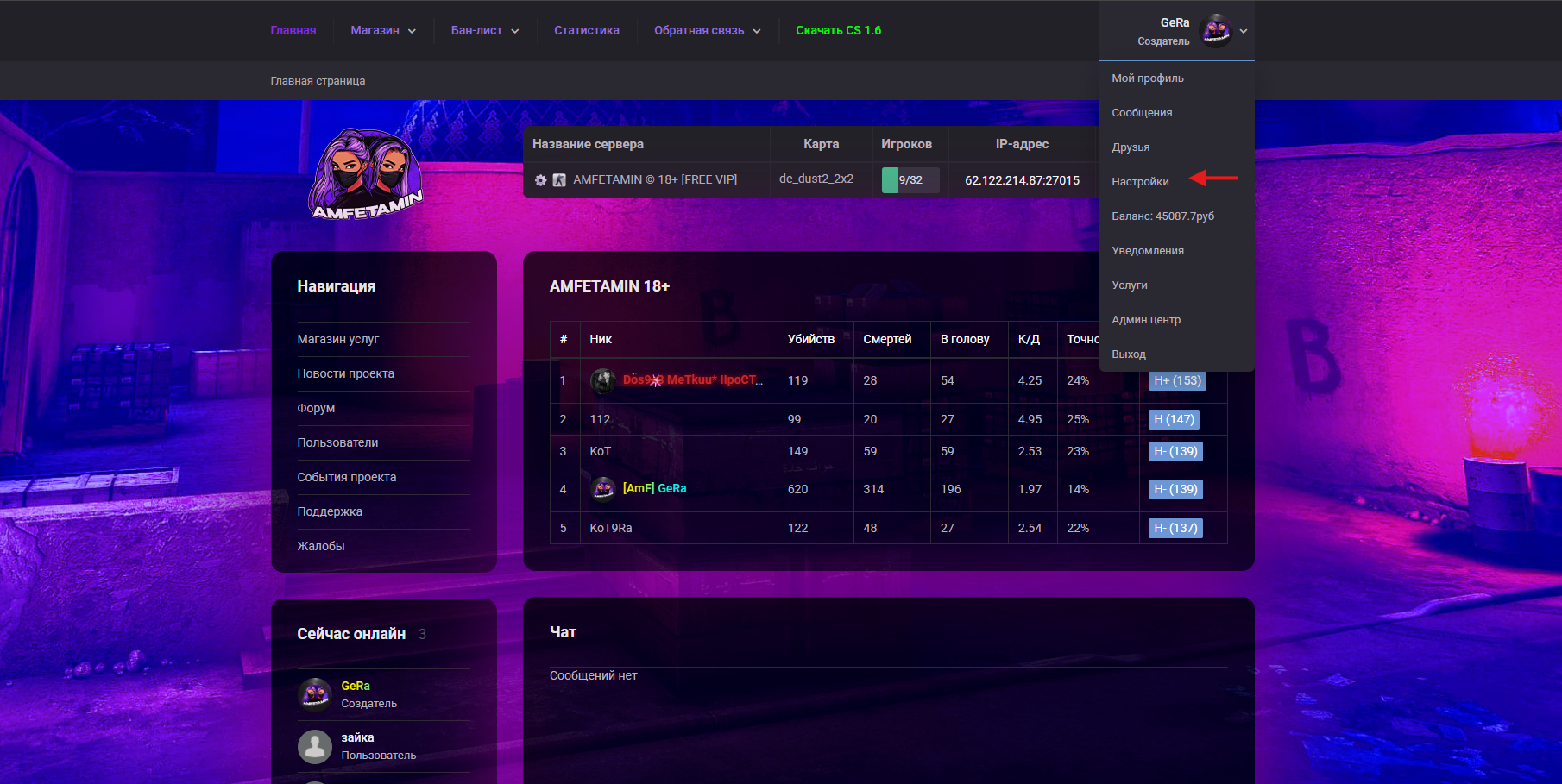Click Игроков column header

(906, 144)
